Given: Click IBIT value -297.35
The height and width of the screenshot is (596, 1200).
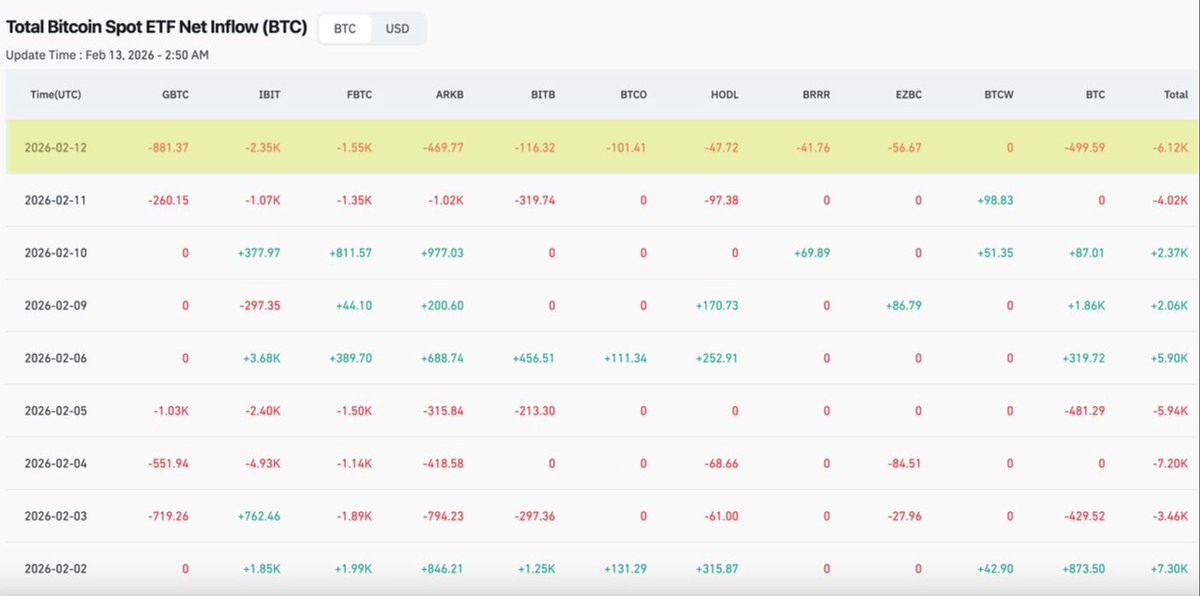Looking at the screenshot, I should click(261, 305).
